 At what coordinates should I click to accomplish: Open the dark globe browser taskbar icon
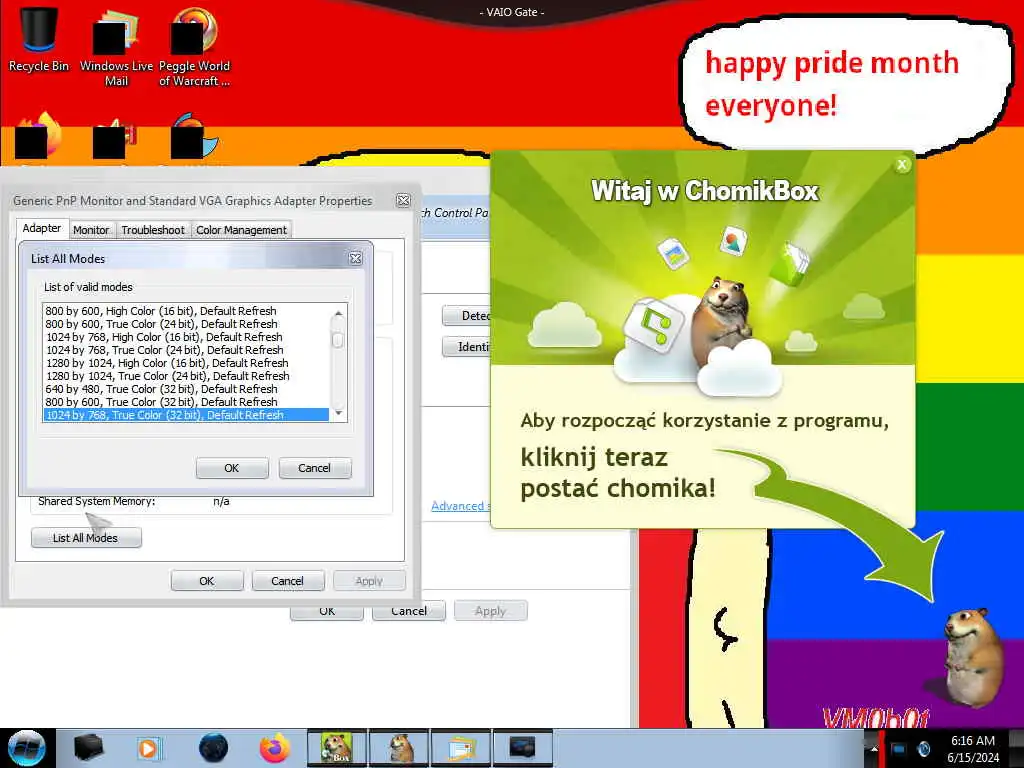[x=213, y=748]
